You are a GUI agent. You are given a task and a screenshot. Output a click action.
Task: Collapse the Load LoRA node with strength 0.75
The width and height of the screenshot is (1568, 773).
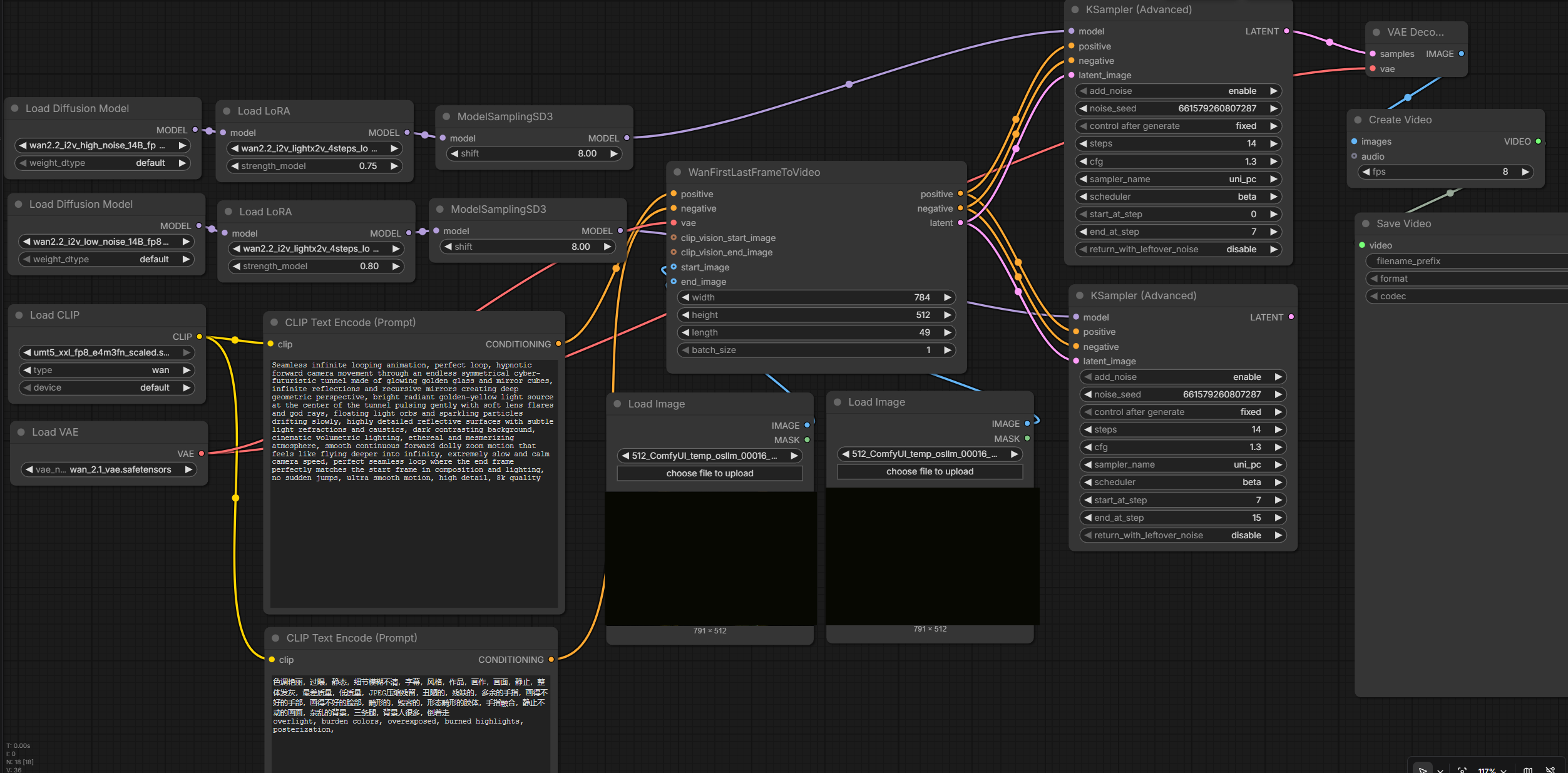[227, 111]
